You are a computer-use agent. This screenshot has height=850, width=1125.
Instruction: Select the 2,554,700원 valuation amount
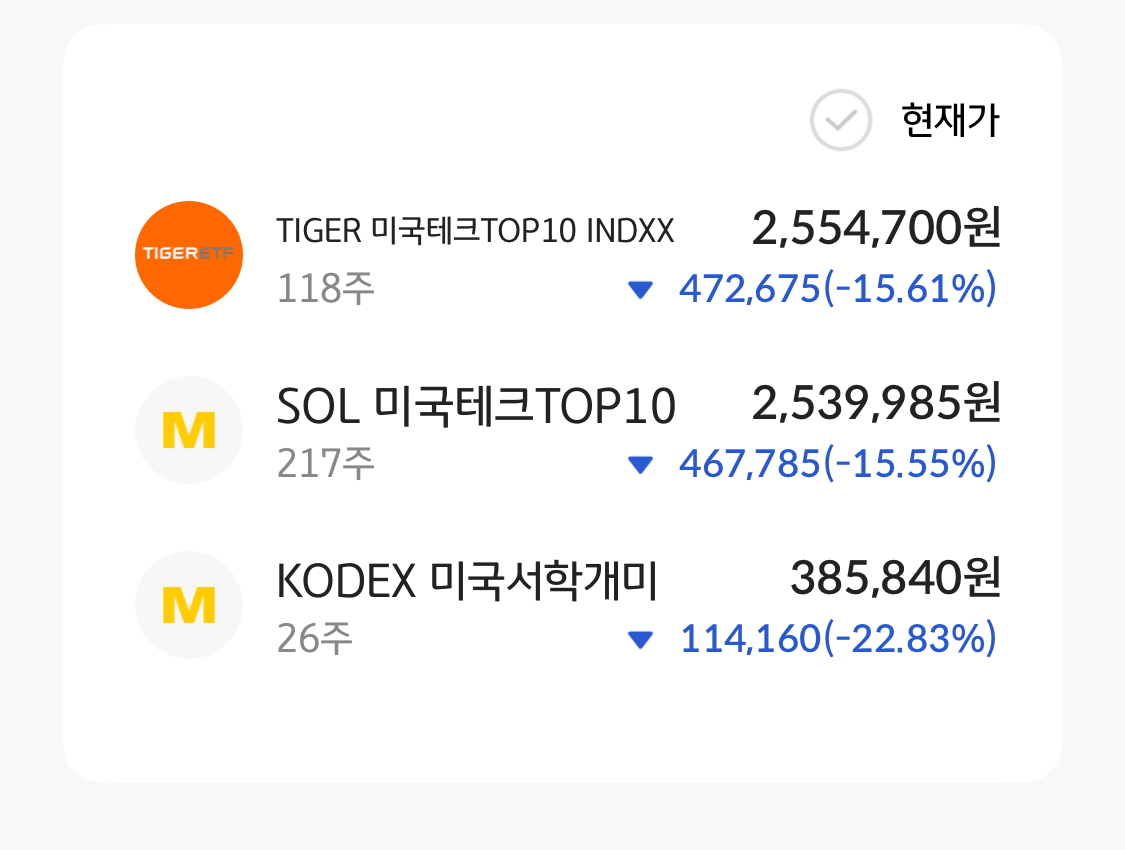(876, 228)
